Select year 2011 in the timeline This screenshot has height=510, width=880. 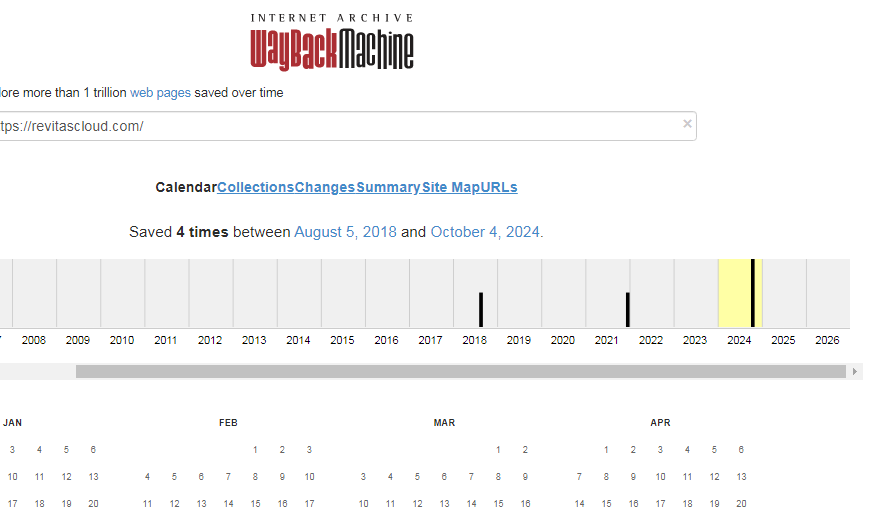coord(166,340)
